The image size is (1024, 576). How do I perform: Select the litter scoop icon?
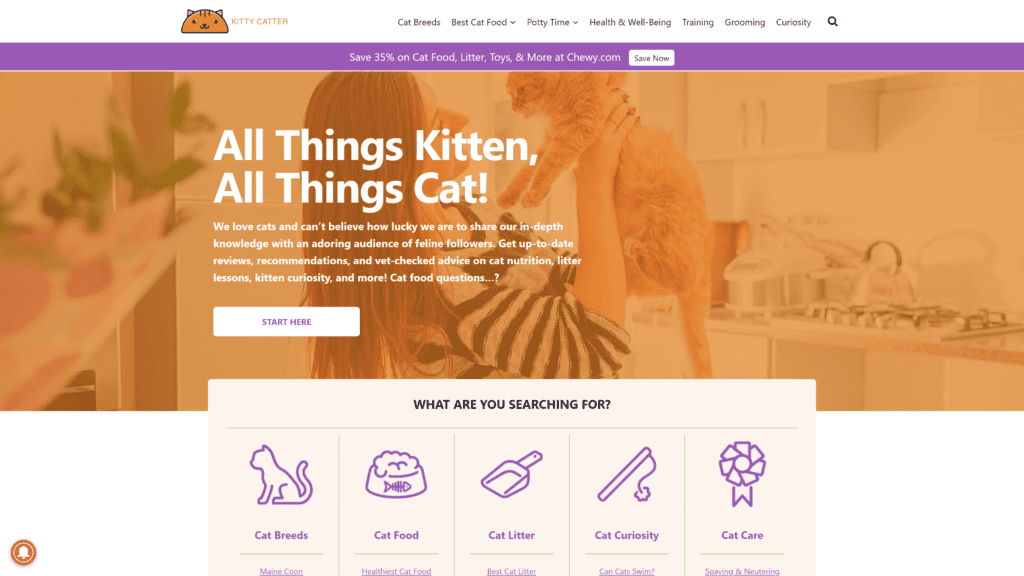[x=511, y=474]
